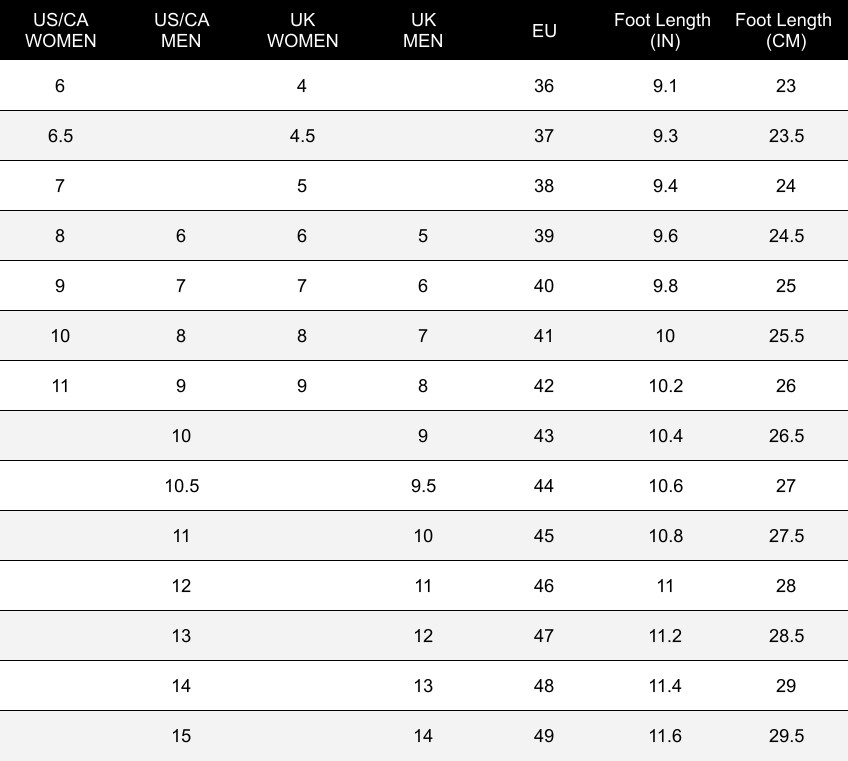Click the US/CA MEN column header
The width and height of the screenshot is (848, 761).
pyautogui.click(x=181, y=30)
